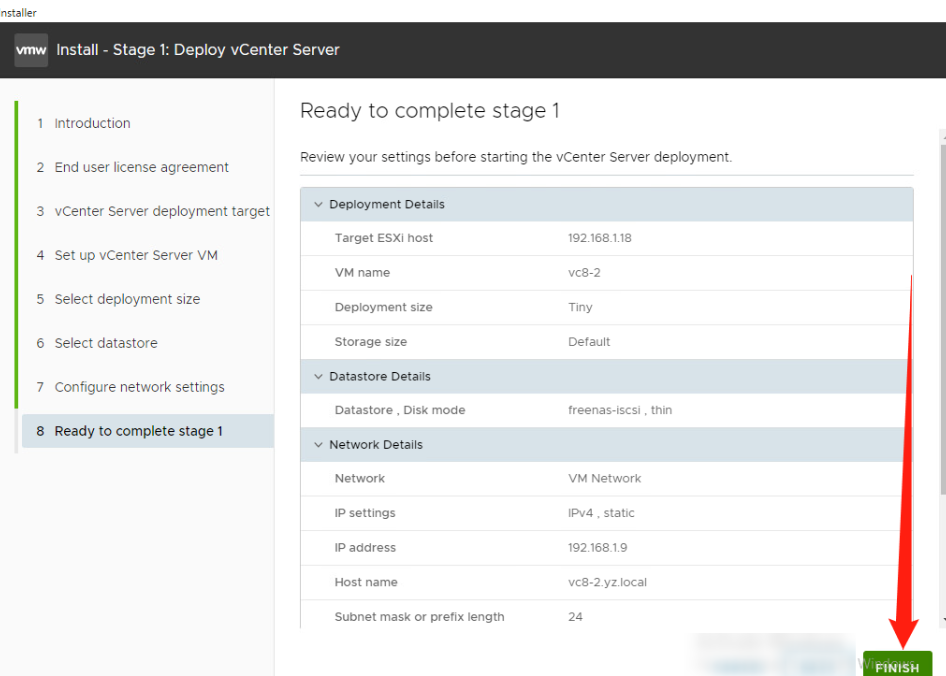Viewport: 946px width, 676px height.
Task: Select the Configure network settings step
Action: (139, 387)
